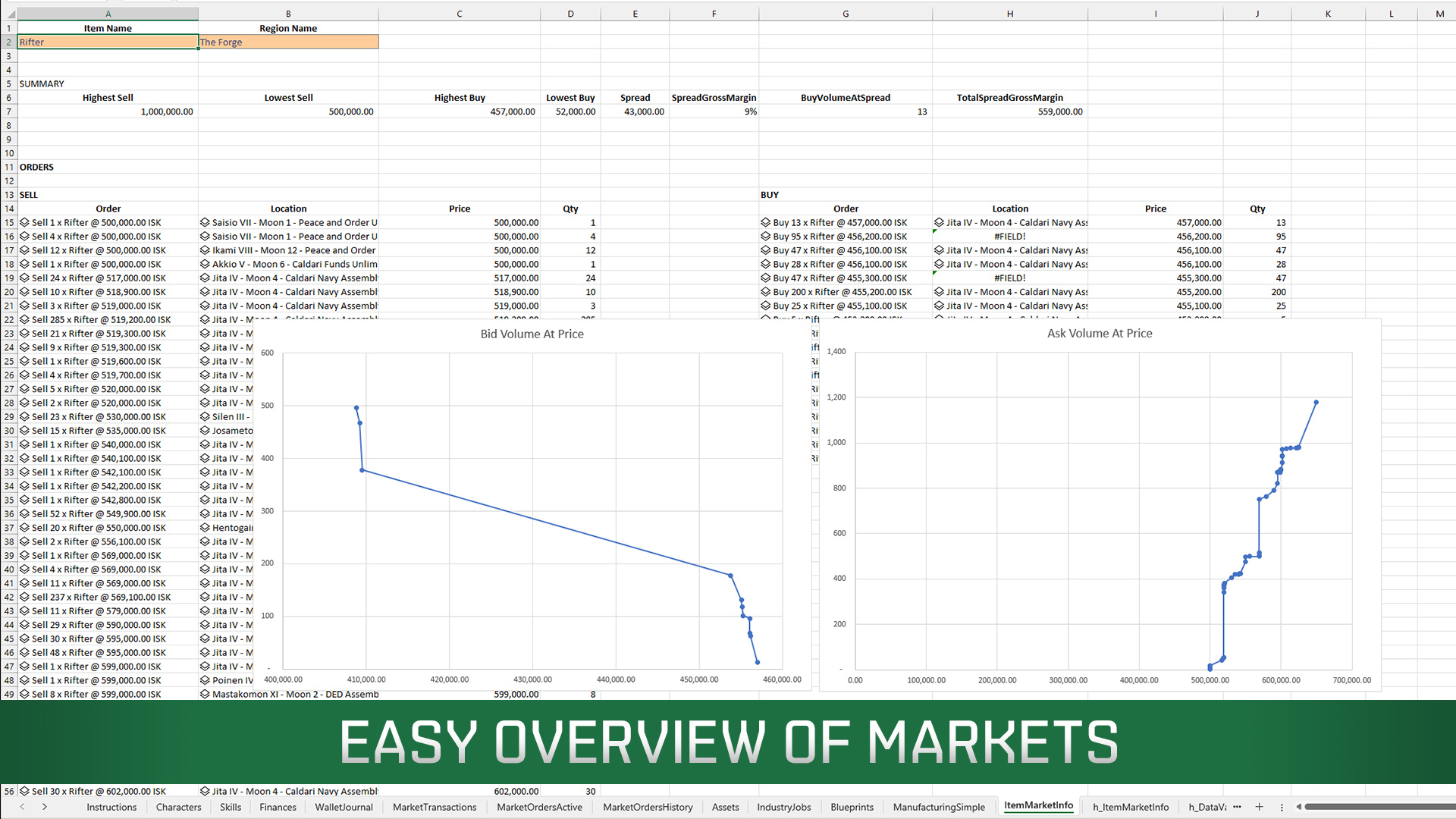Image resolution: width=1456 pixels, height=819 pixels.
Task: Click the icon beside Buy 200 x Rifter order
Action: coord(765,292)
